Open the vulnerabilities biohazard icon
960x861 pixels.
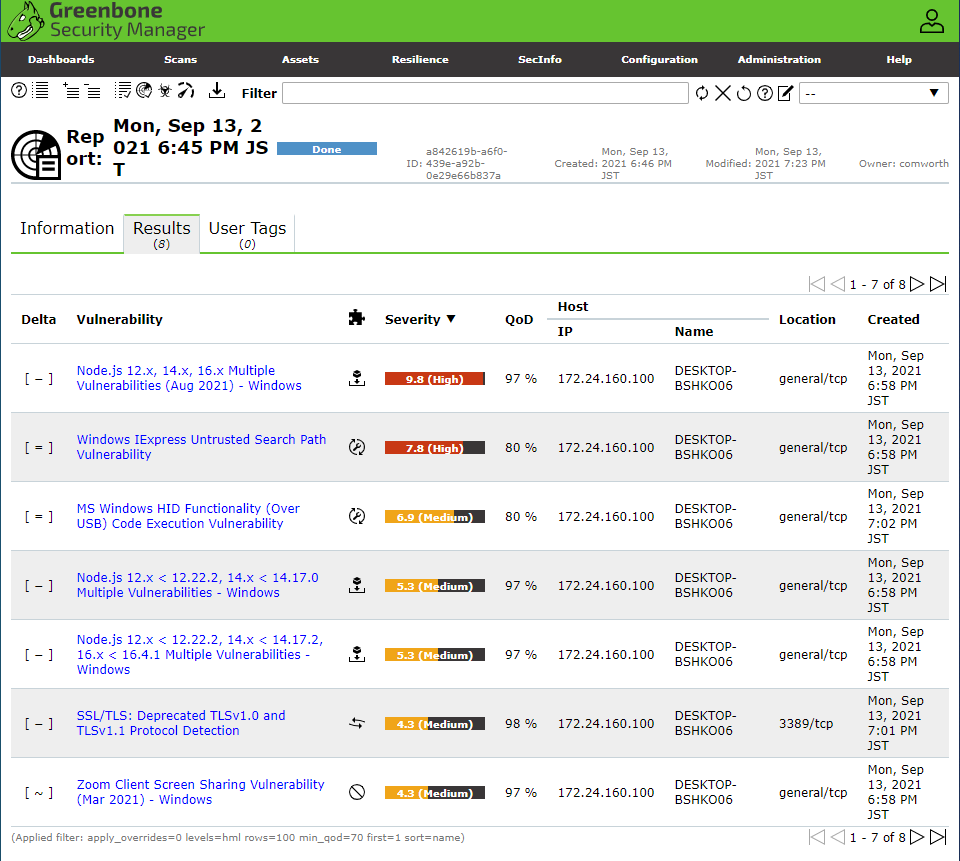click(164, 92)
